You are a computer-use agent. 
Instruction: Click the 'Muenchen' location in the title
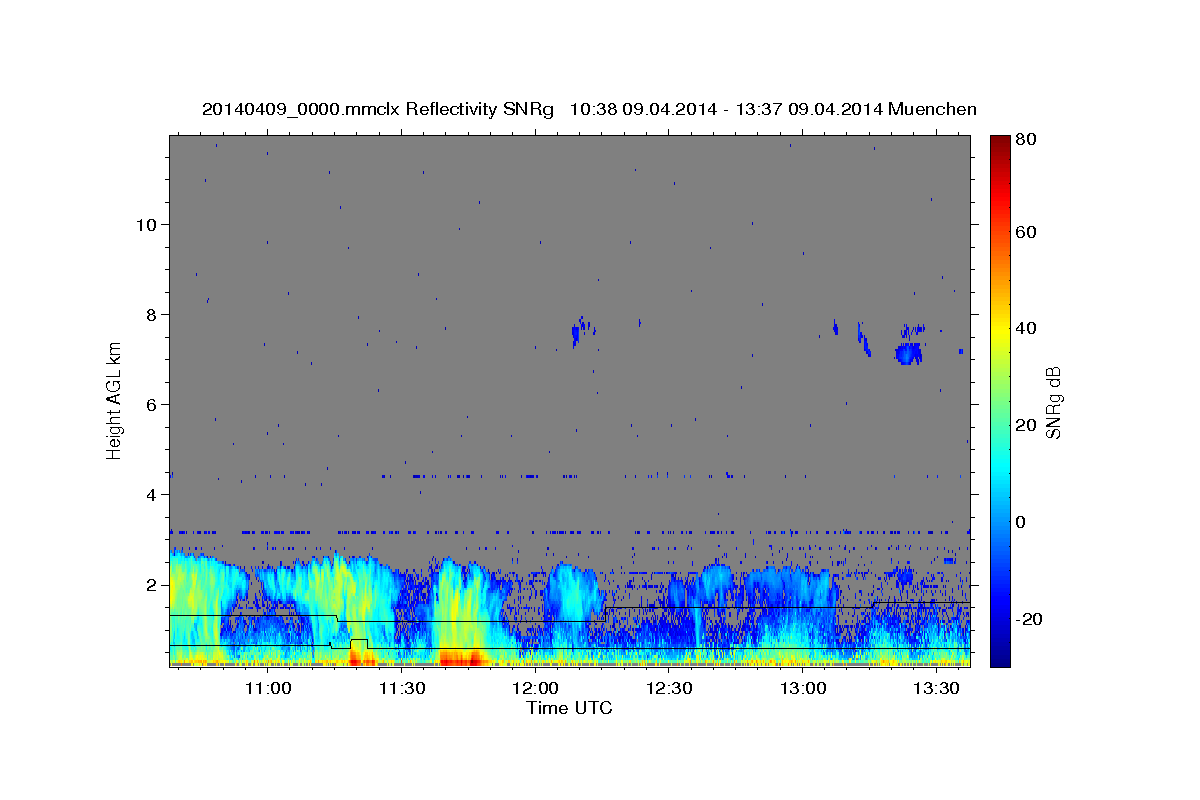click(932, 109)
